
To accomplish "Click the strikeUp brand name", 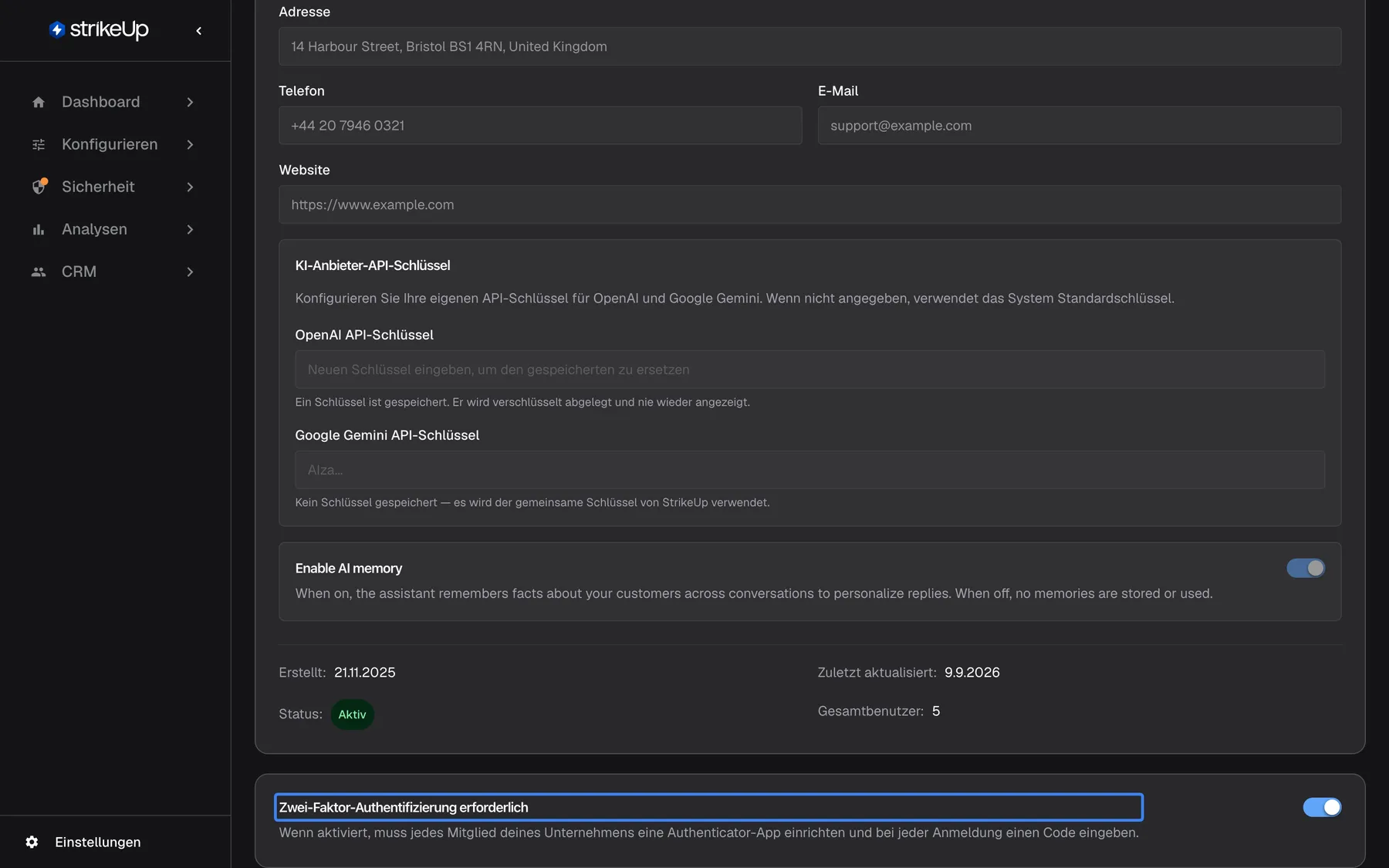I will (x=109, y=29).
